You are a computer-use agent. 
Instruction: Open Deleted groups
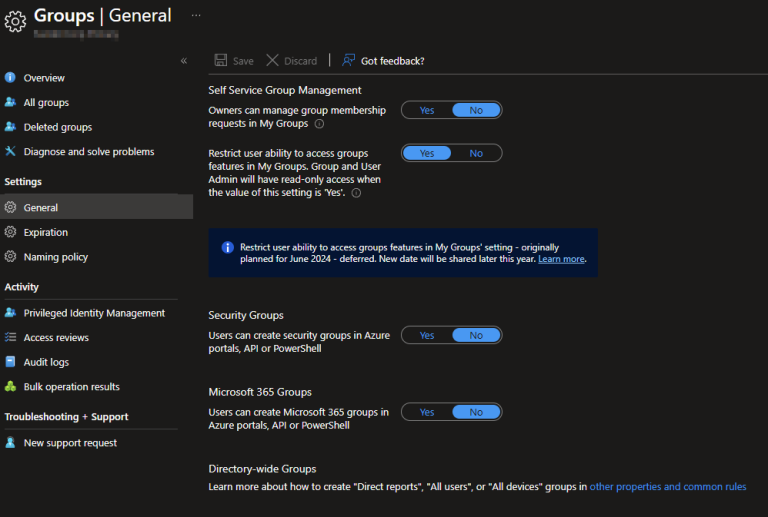(58, 127)
